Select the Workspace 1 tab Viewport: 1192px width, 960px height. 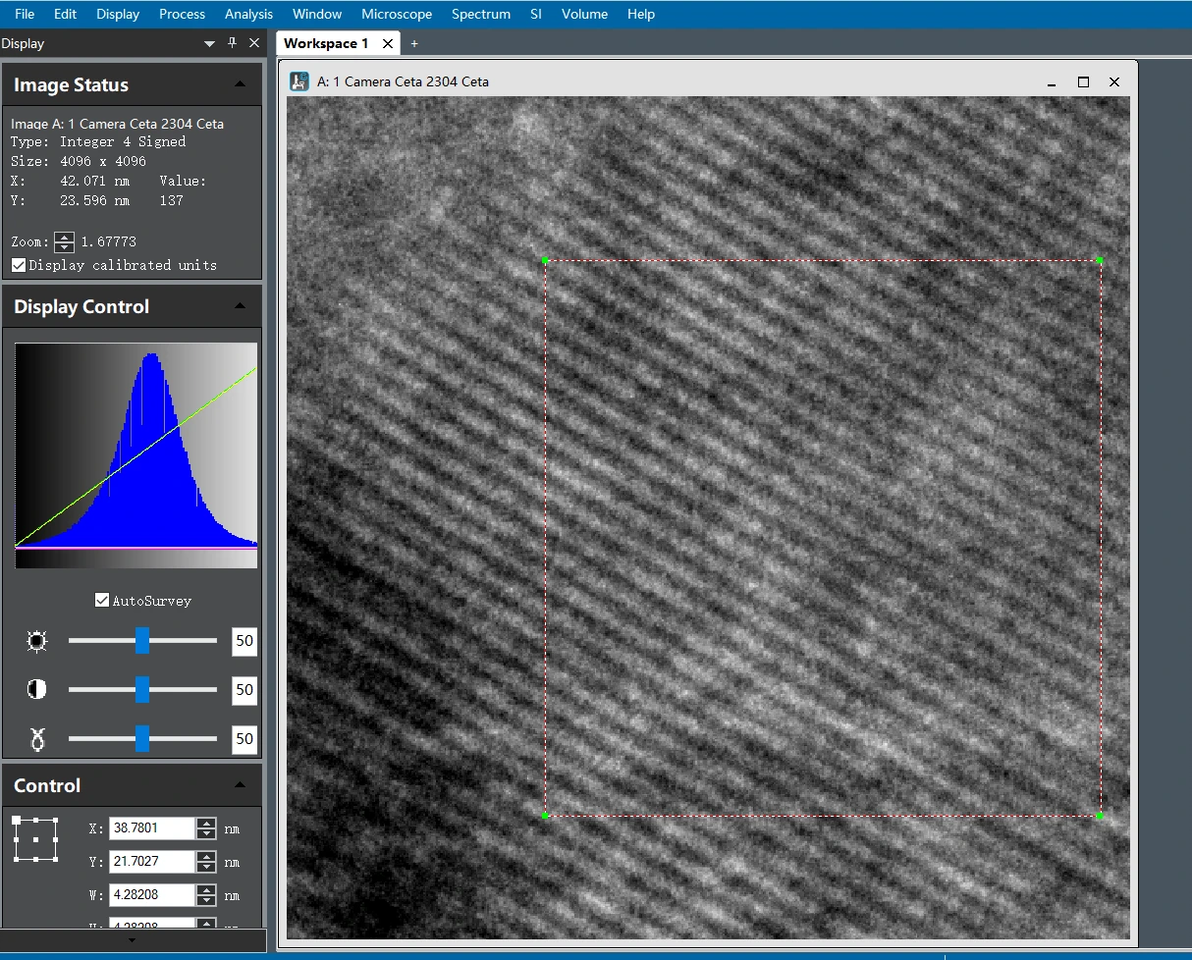[x=326, y=43]
